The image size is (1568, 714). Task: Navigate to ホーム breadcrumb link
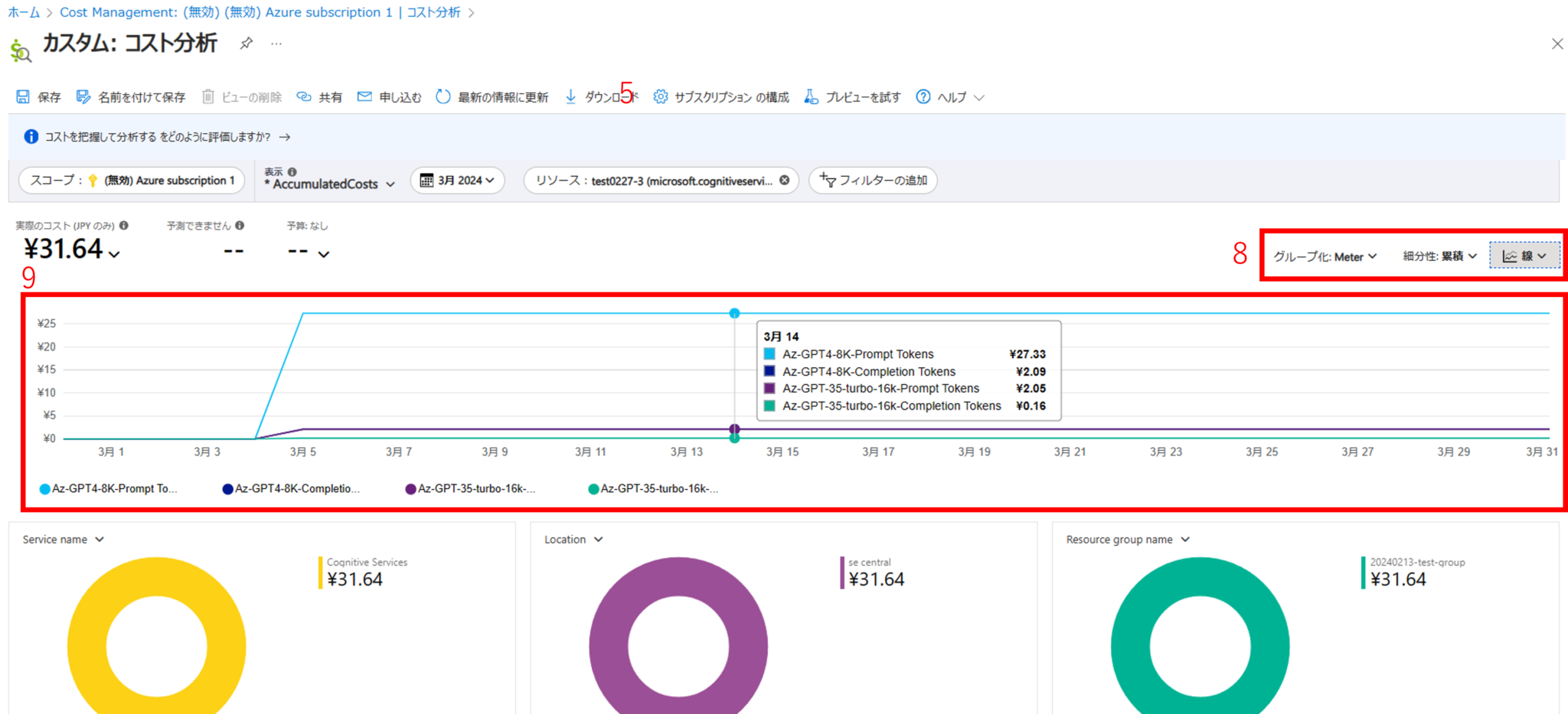click(22, 11)
